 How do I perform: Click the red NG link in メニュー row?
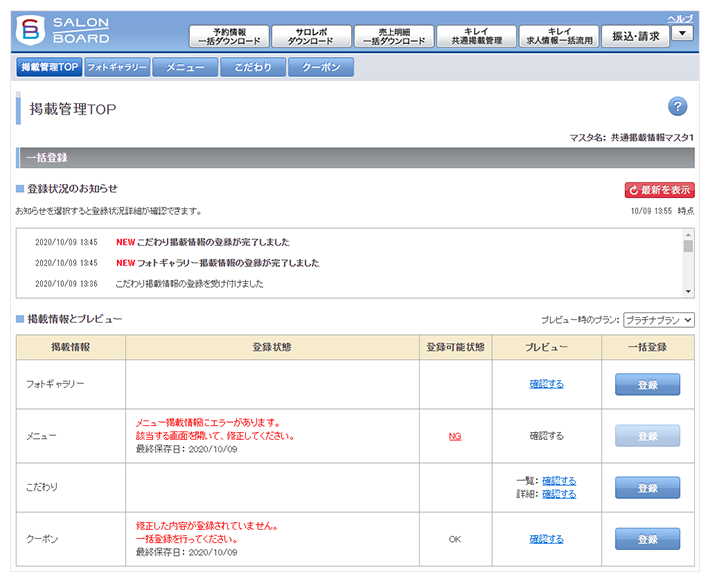455,436
